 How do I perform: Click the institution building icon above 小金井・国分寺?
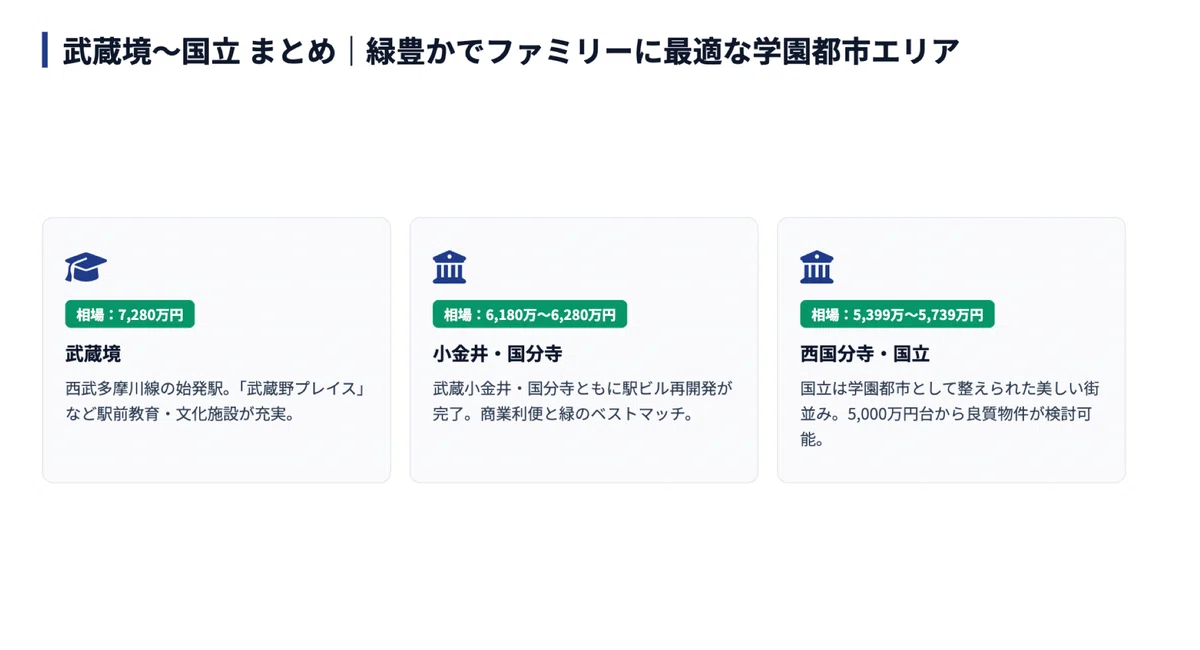point(449,267)
